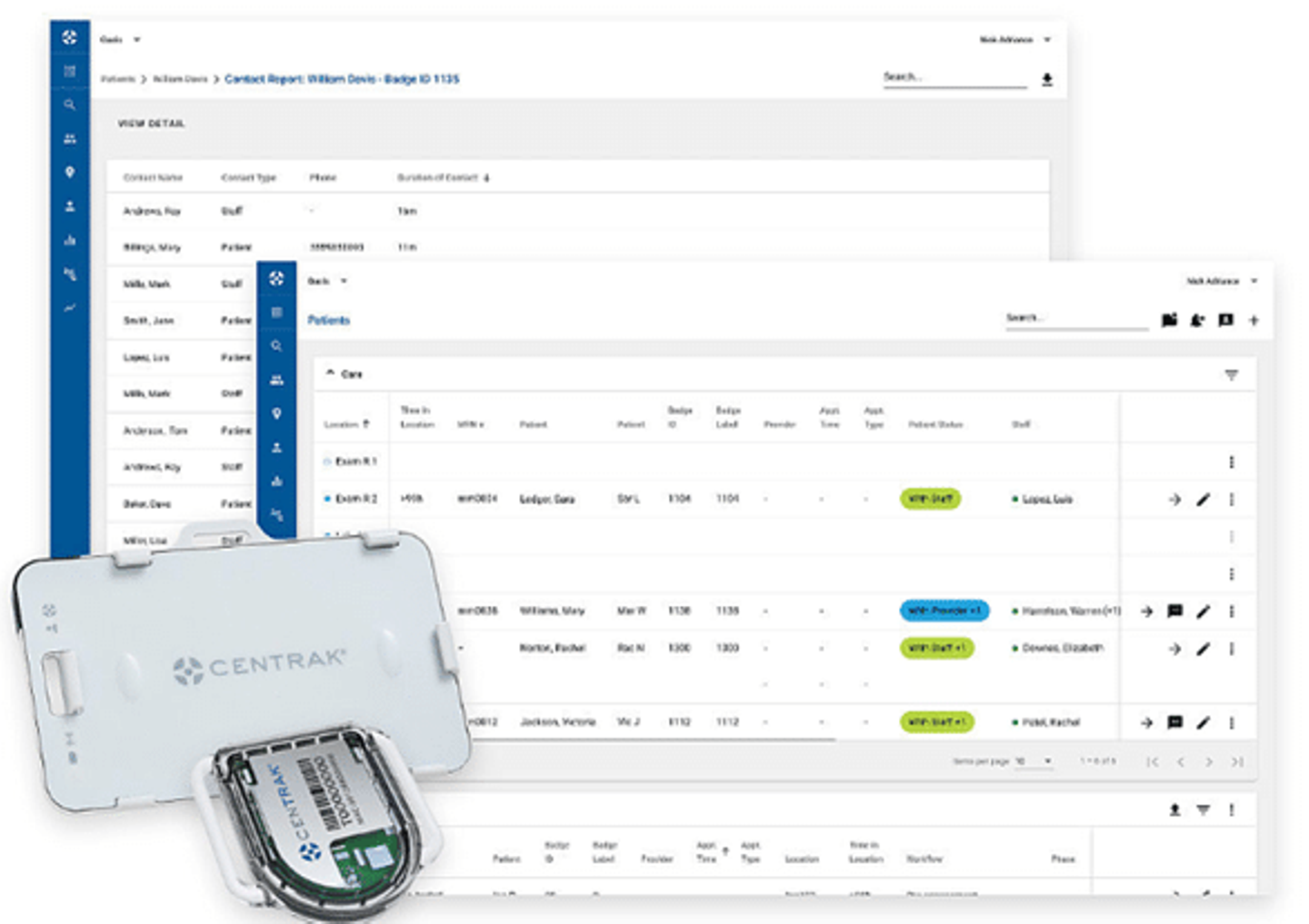This screenshot has width=1309, height=924.
Task: Click the CenTrak logo in the Patients window sidebar
Action: tap(276, 279)
